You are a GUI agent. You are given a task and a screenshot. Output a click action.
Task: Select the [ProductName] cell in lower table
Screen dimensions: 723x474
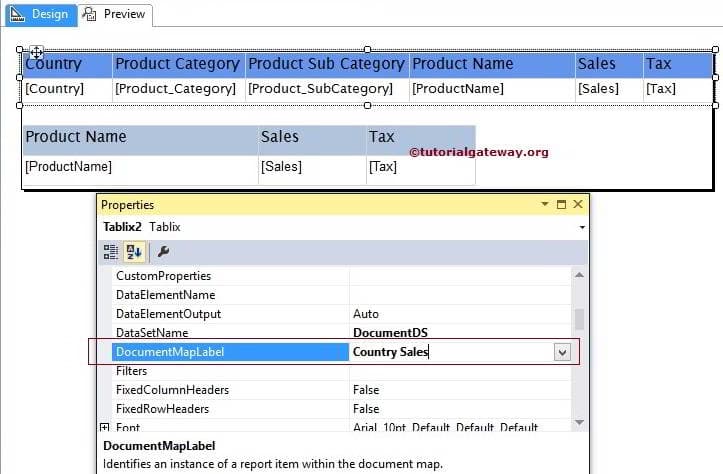point(140,169)
